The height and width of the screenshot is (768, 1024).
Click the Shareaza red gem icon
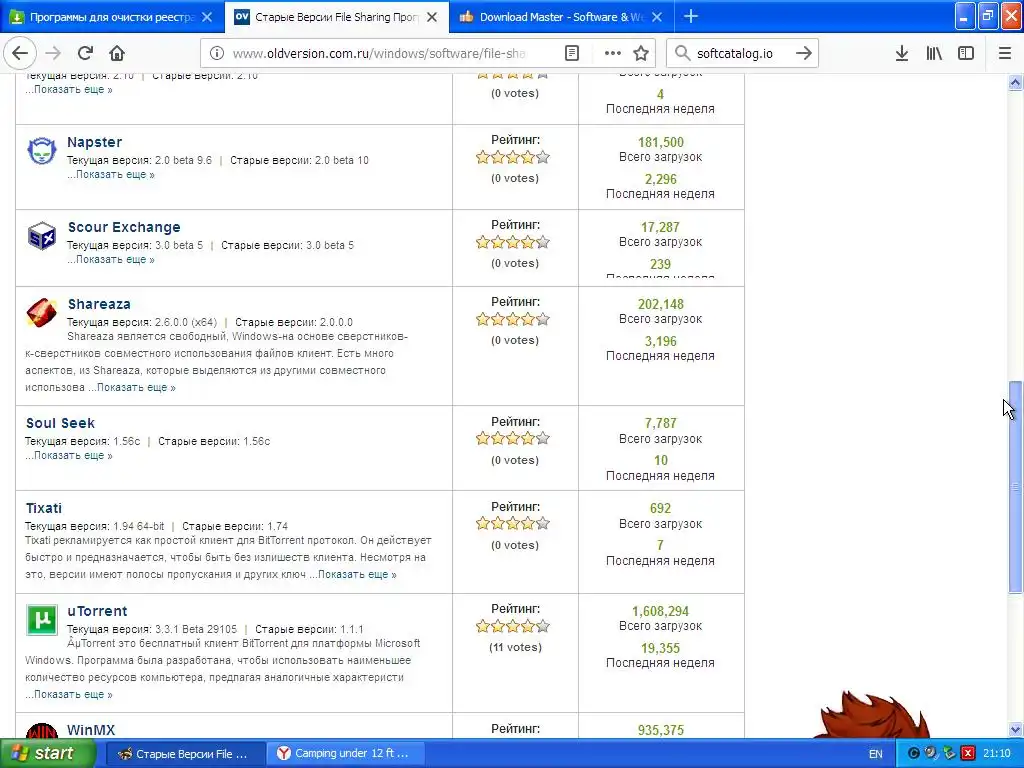pos(42,313)
